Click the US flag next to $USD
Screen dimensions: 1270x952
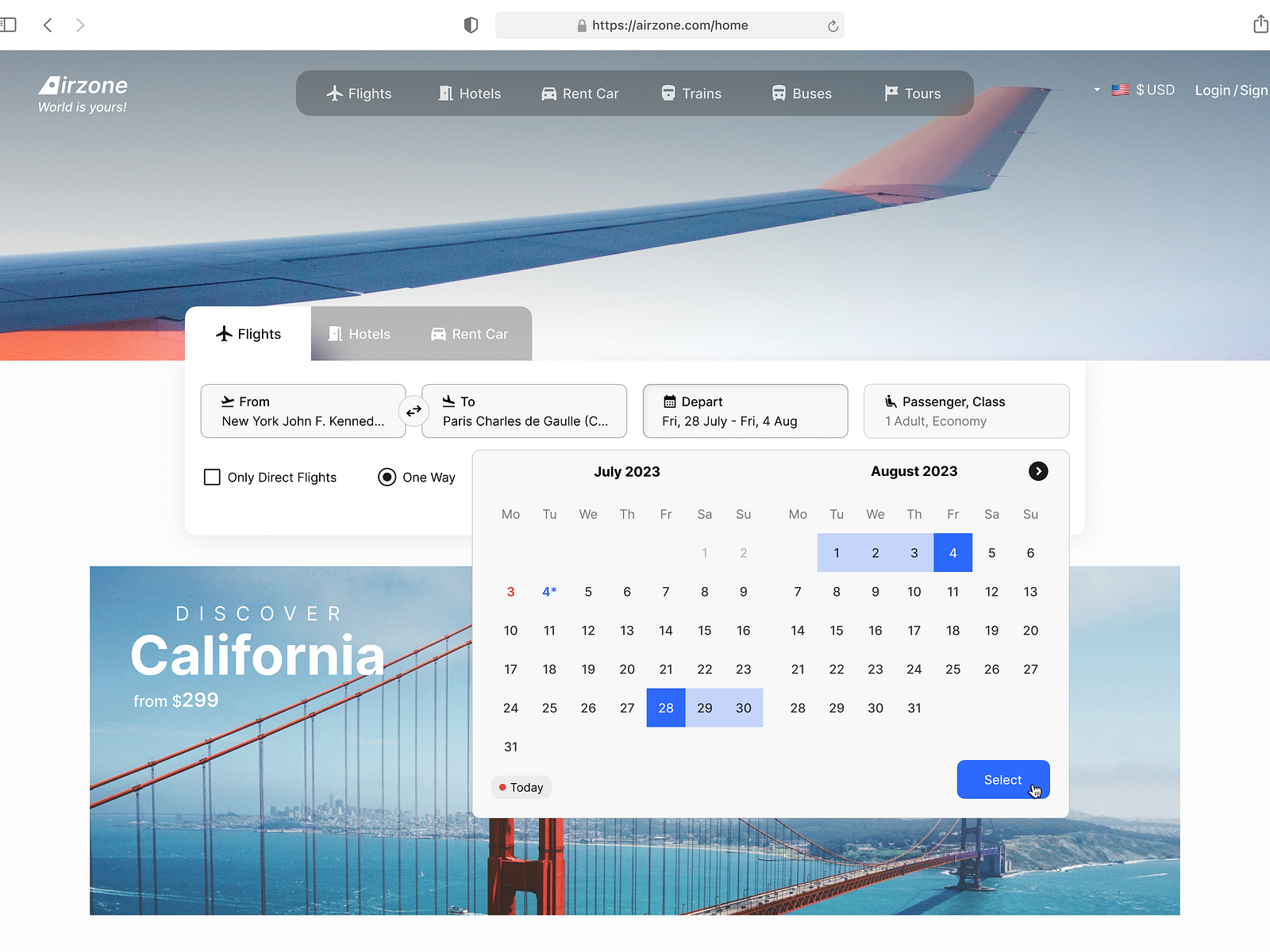coord(1121,90)
